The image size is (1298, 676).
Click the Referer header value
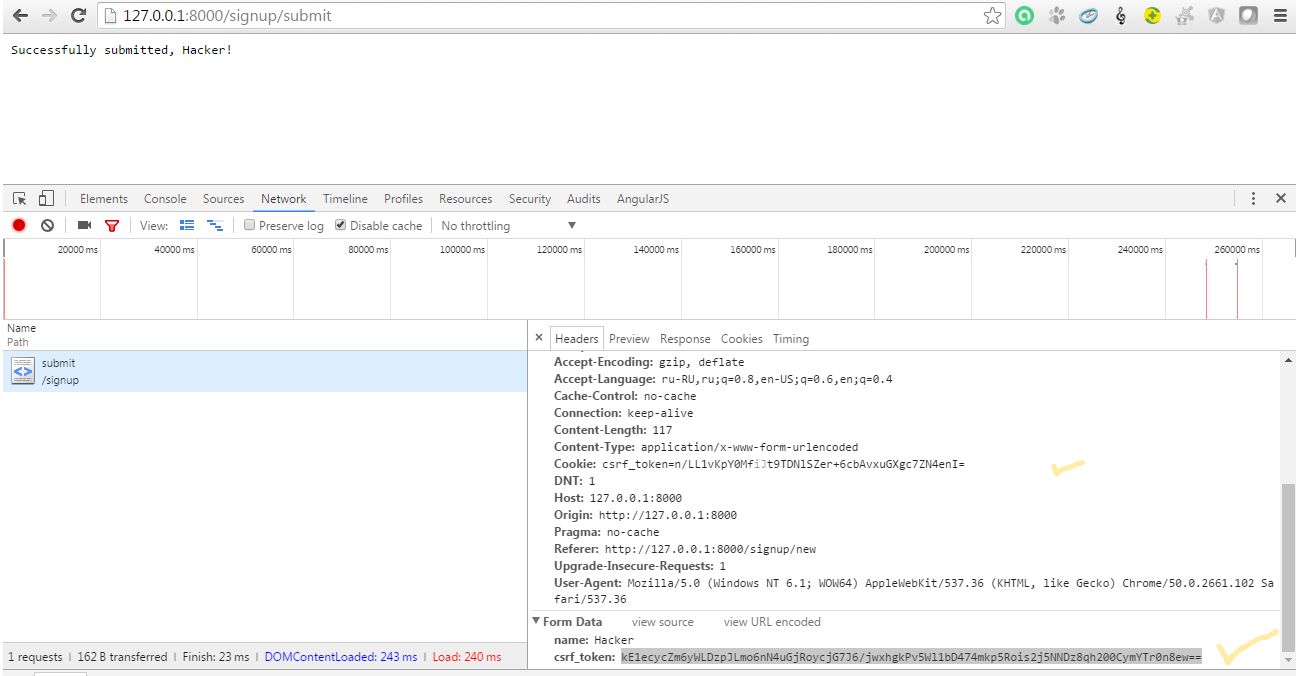click(x=711, y=549)
